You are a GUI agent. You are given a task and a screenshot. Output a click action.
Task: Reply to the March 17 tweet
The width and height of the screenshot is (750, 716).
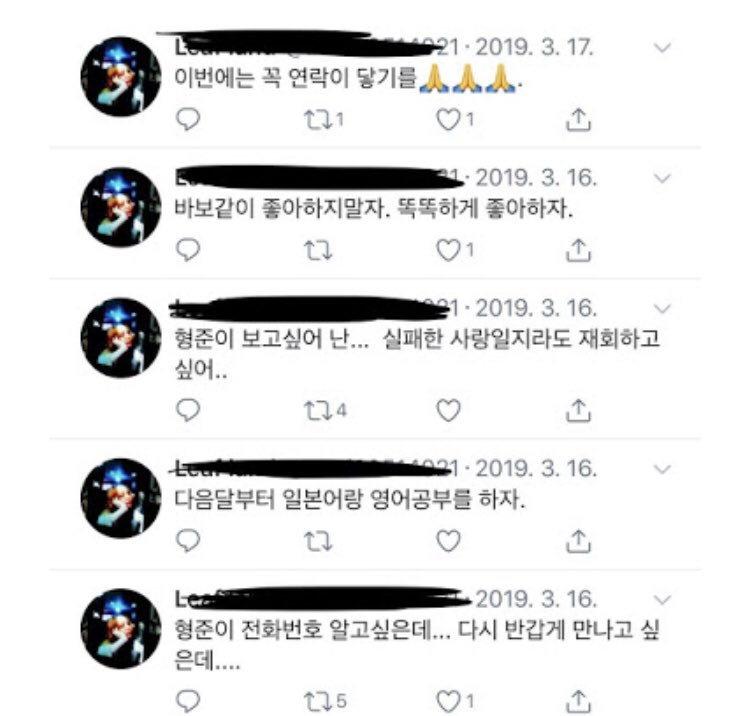tap(188, 119)
